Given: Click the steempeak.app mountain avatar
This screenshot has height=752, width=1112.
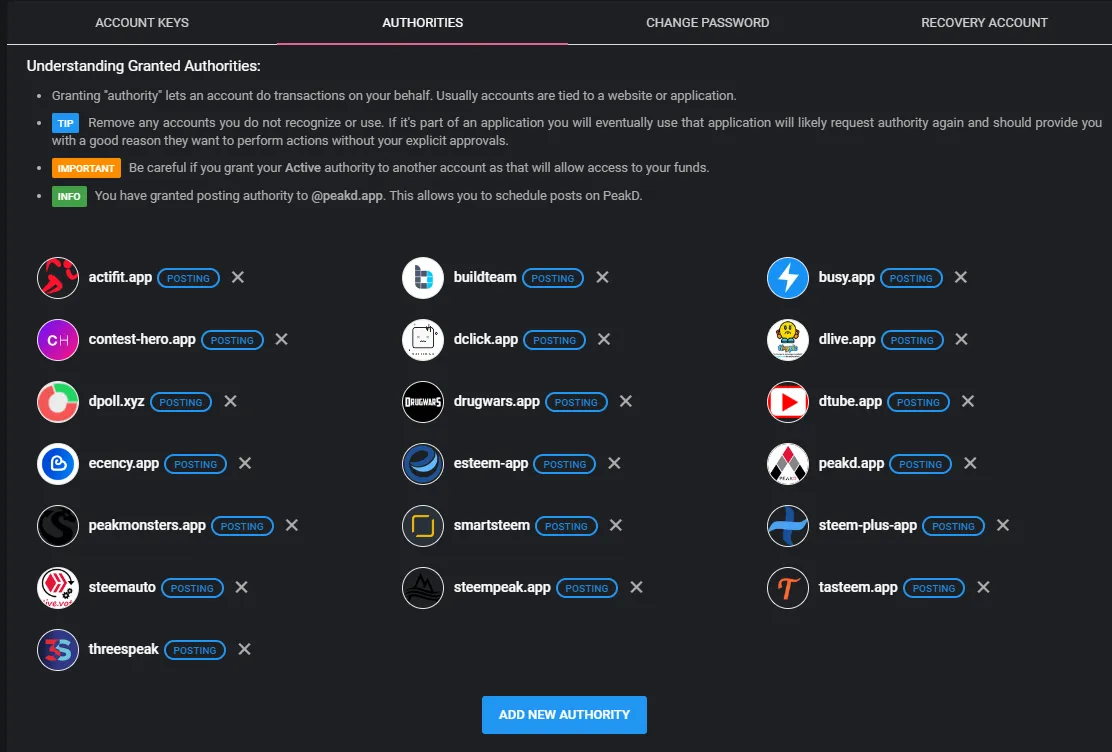Looking at the screenshot, I should click(x=423, y=587).
